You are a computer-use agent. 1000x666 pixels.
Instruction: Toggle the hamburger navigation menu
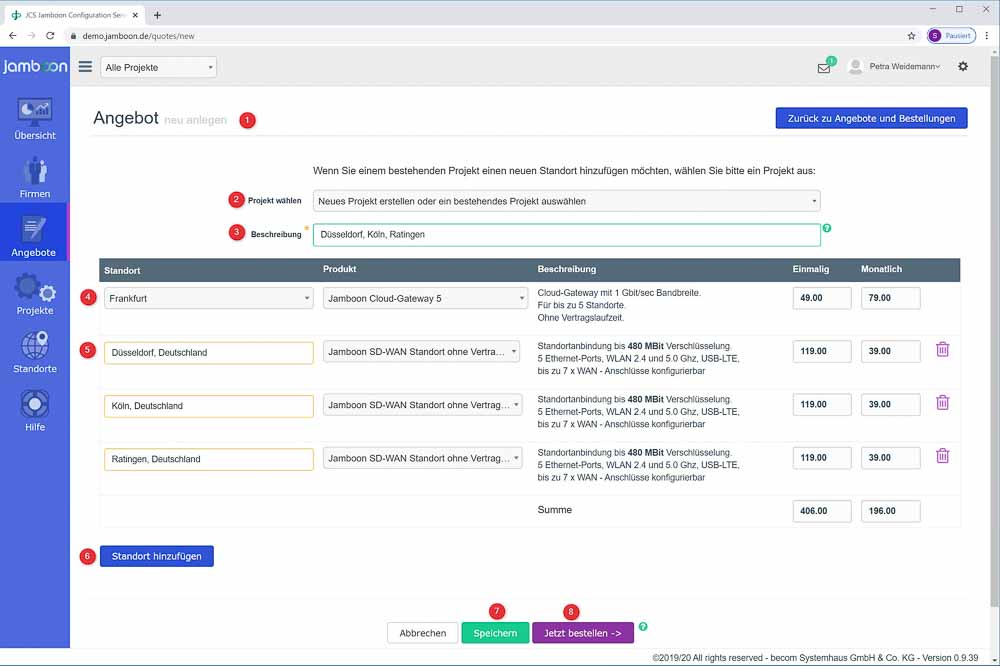[85, 66]
